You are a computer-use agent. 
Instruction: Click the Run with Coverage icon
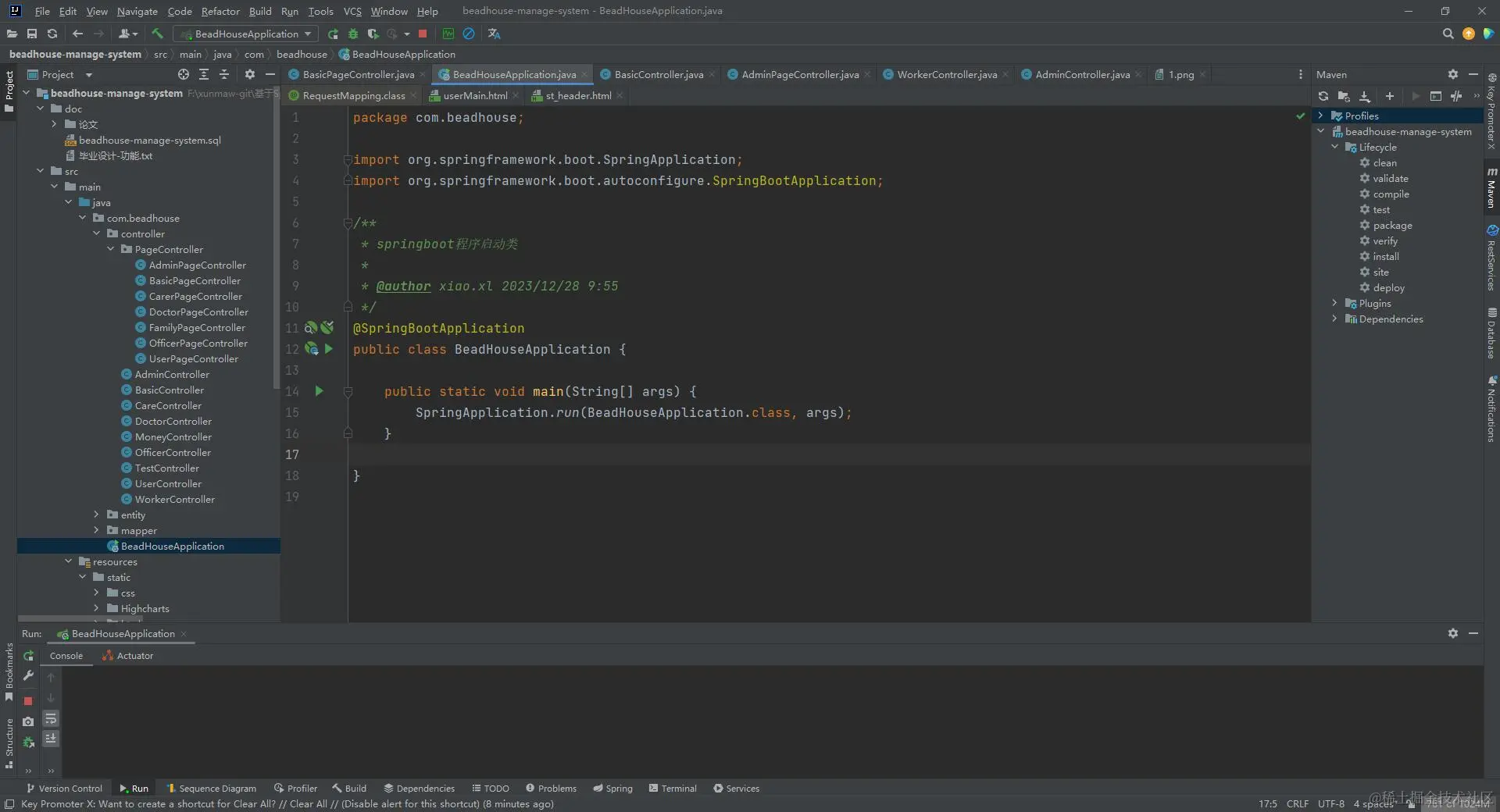click(373, 34)
